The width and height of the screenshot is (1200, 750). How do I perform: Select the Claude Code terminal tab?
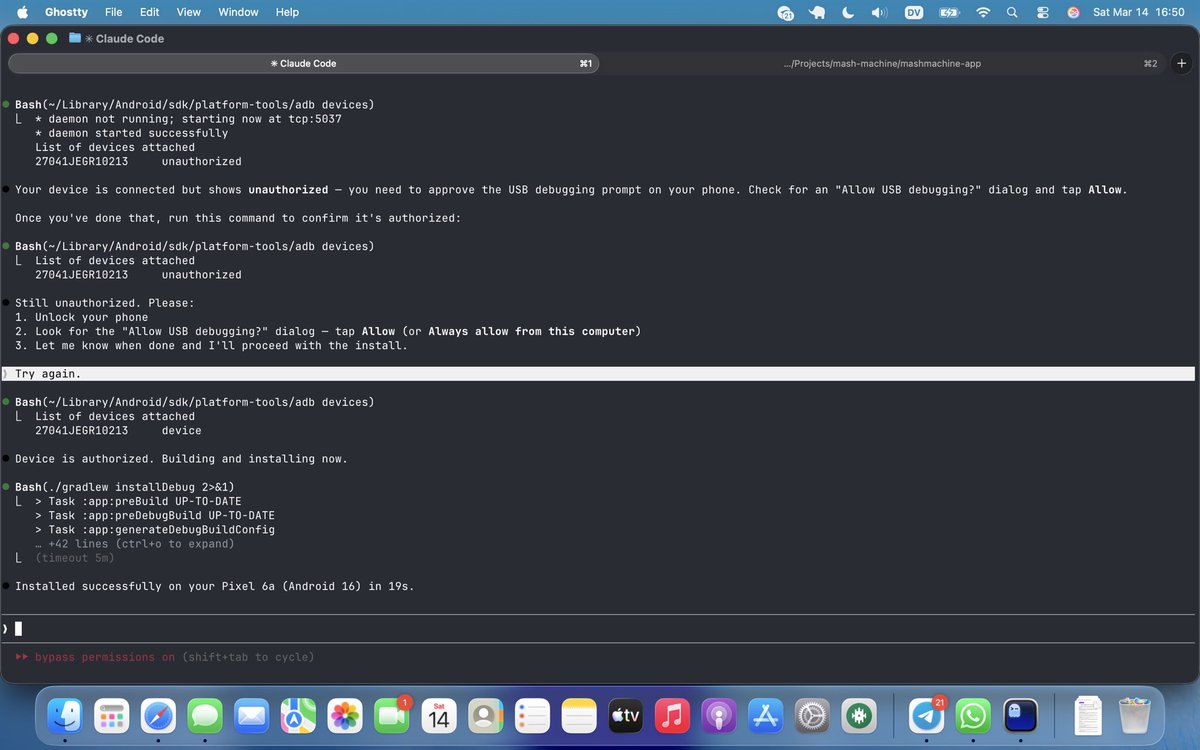(x=303, y=63)
